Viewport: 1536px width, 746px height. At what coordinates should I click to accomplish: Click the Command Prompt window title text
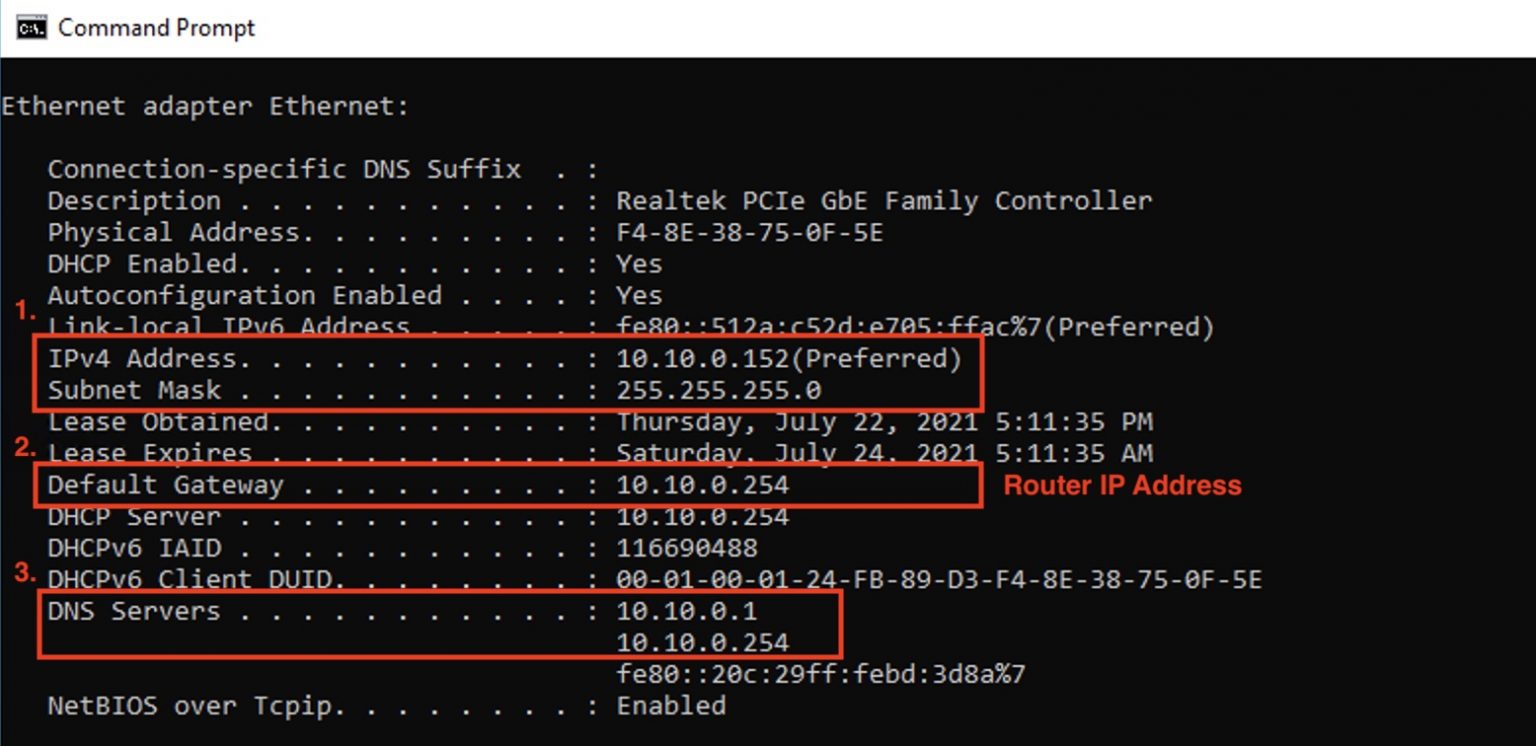pos(156,28)
